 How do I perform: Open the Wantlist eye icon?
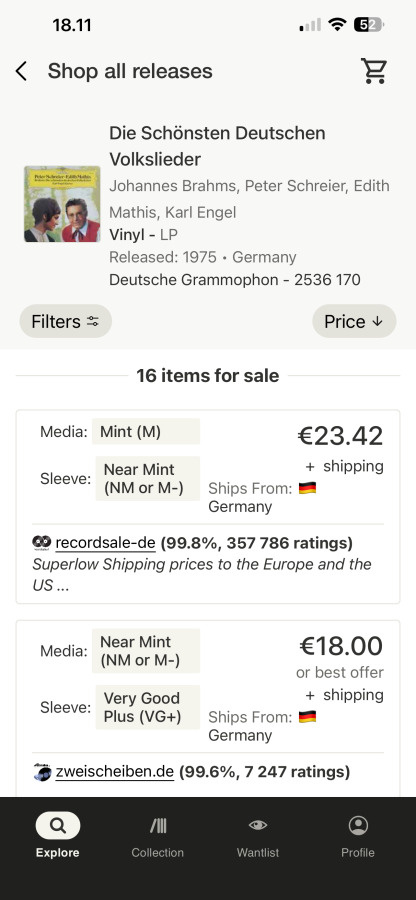258,825
